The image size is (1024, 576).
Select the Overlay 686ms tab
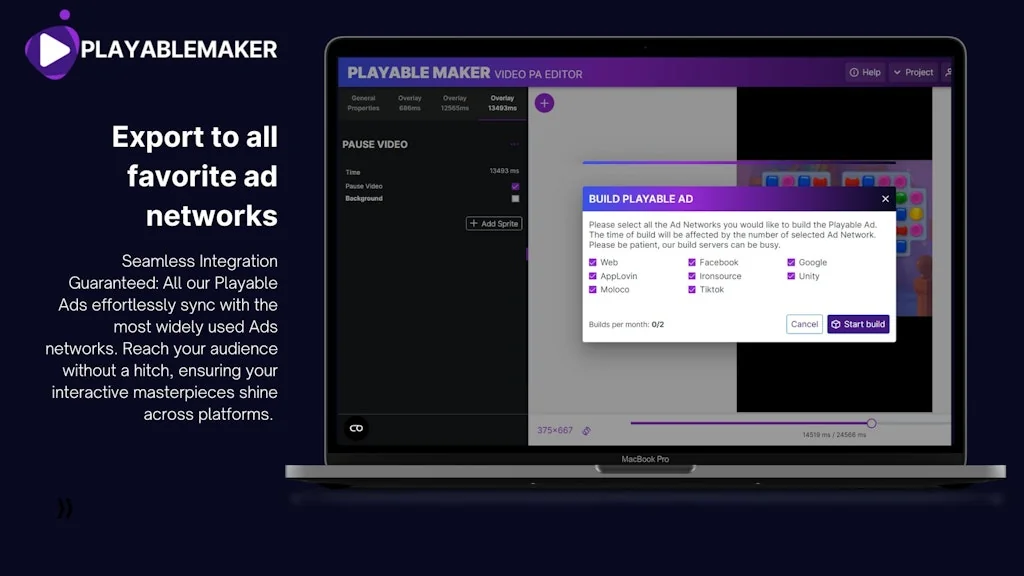click(410, 103)
